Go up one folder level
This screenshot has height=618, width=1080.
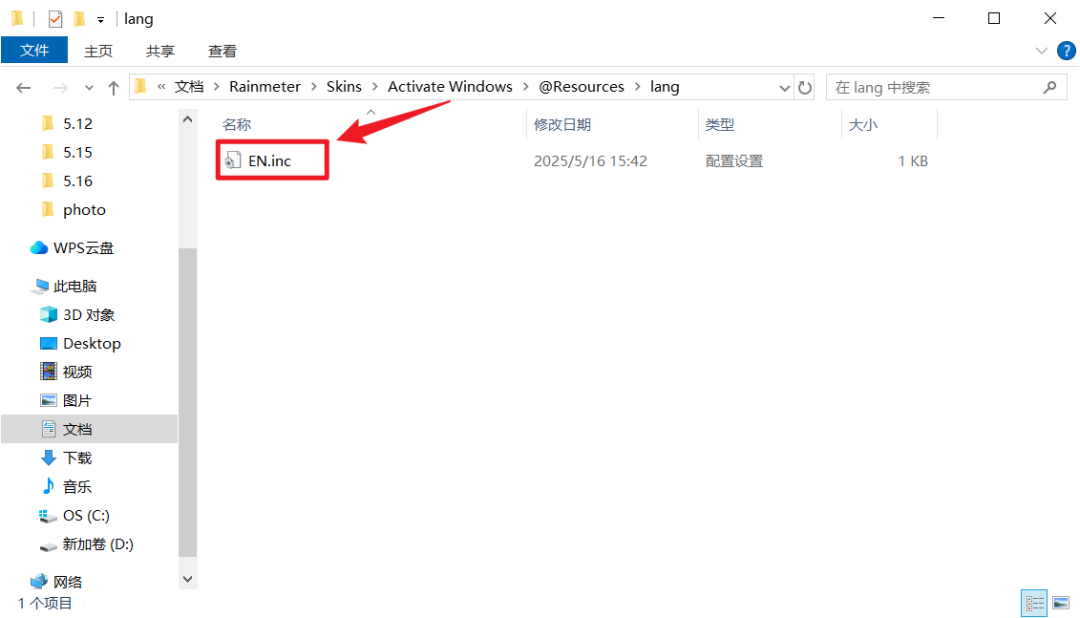[114, 87]
